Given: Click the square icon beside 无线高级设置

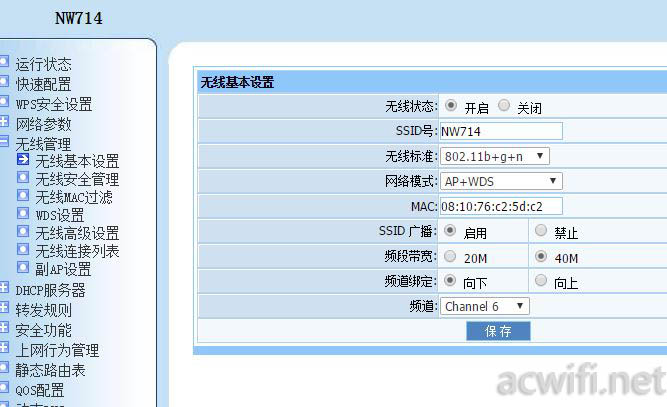Looking at the screenshot, I should point(23,231).
